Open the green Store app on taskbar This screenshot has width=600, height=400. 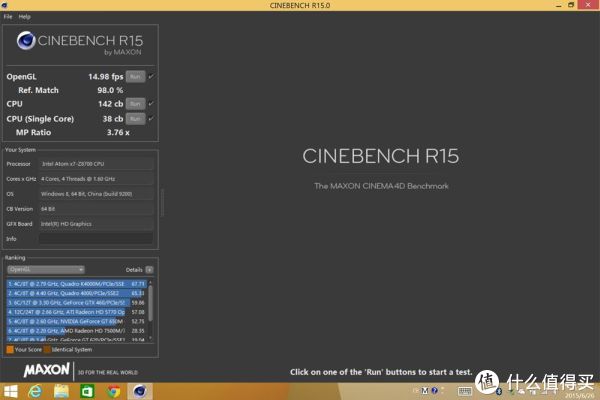87,391
